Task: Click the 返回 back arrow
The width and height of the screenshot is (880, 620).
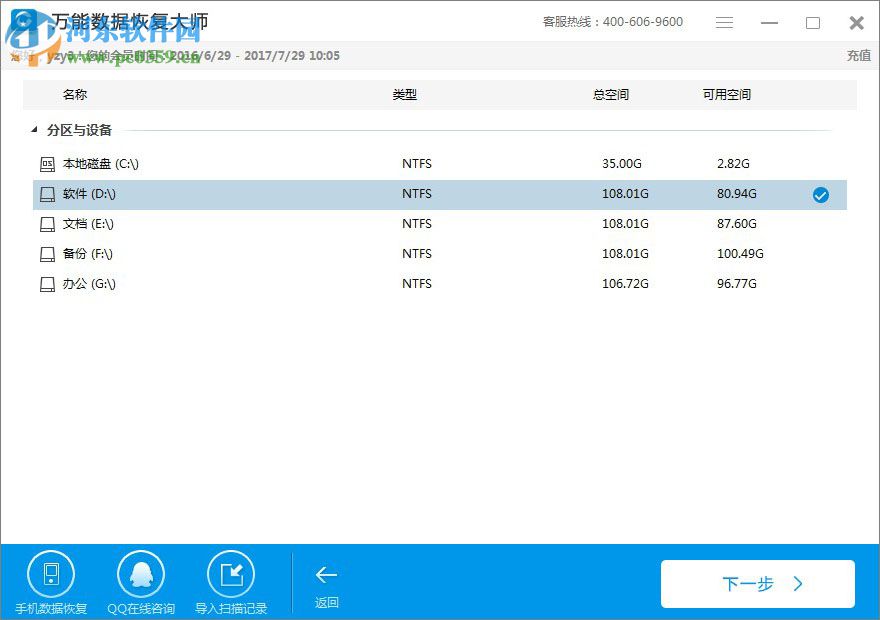Action: click(326, 575)
